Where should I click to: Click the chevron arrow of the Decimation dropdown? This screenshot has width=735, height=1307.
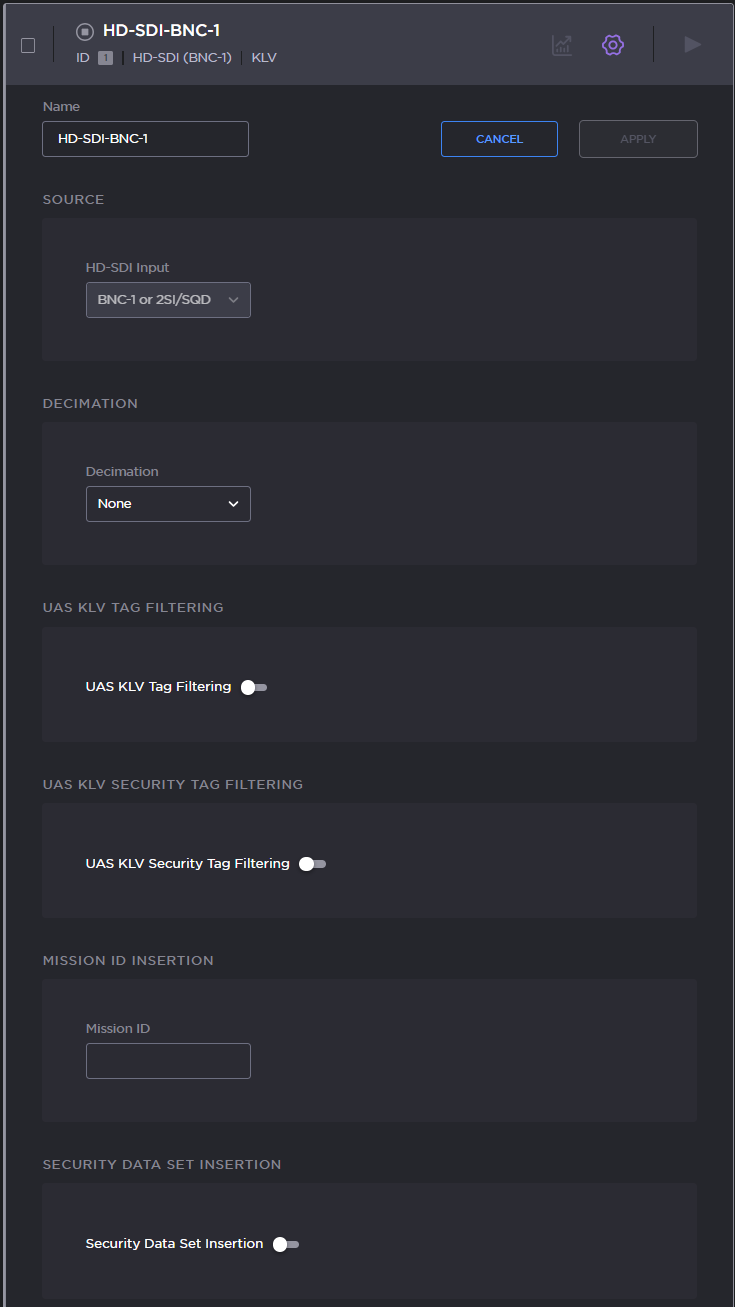tap(233, 504)
